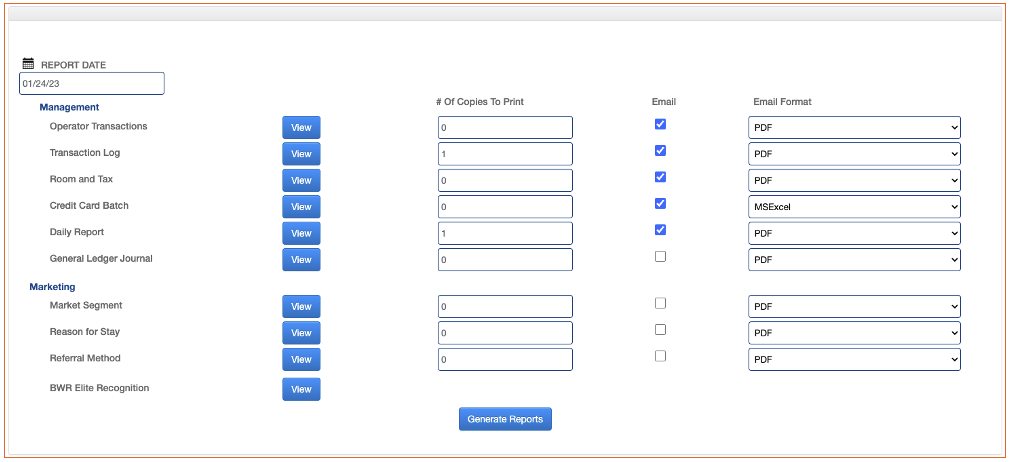
Task: Toggle Email checkbox for Daily Report
Action: (x=660, y=230)
